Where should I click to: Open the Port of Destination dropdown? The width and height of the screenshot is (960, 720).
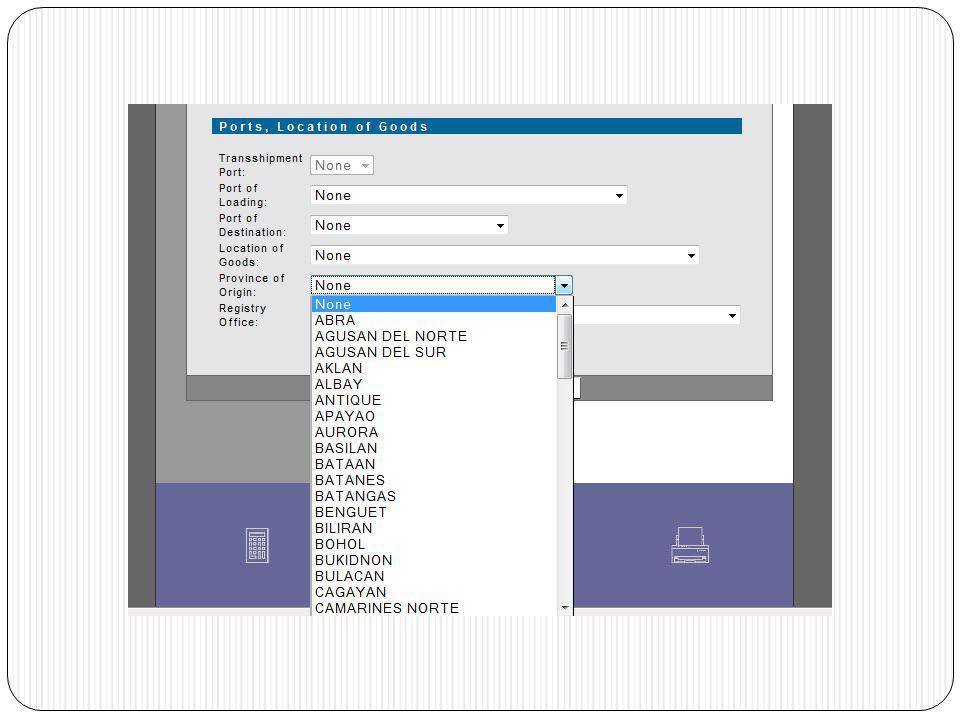tap(409, 225)
